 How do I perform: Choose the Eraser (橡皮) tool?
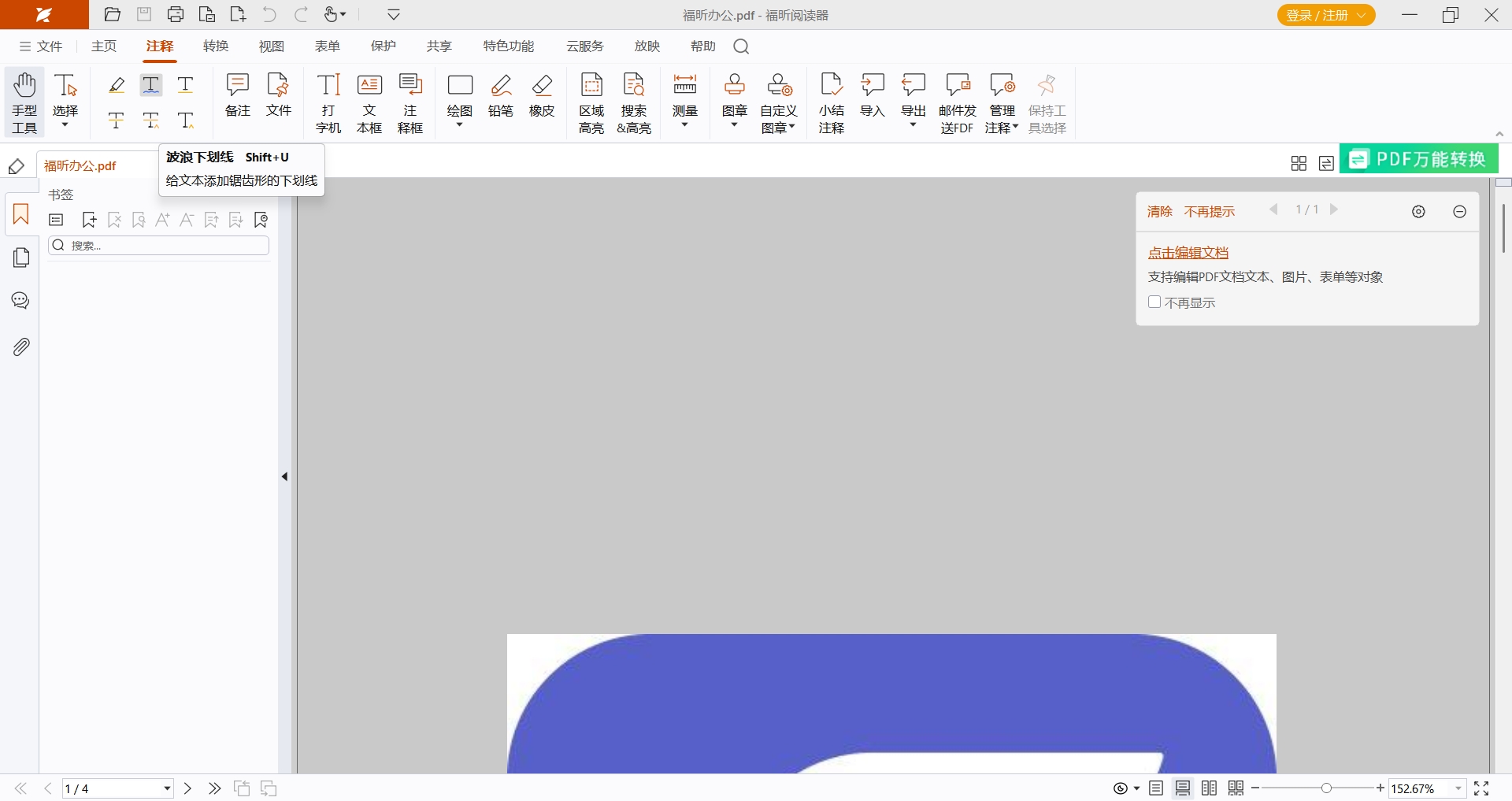pos(542,95)
